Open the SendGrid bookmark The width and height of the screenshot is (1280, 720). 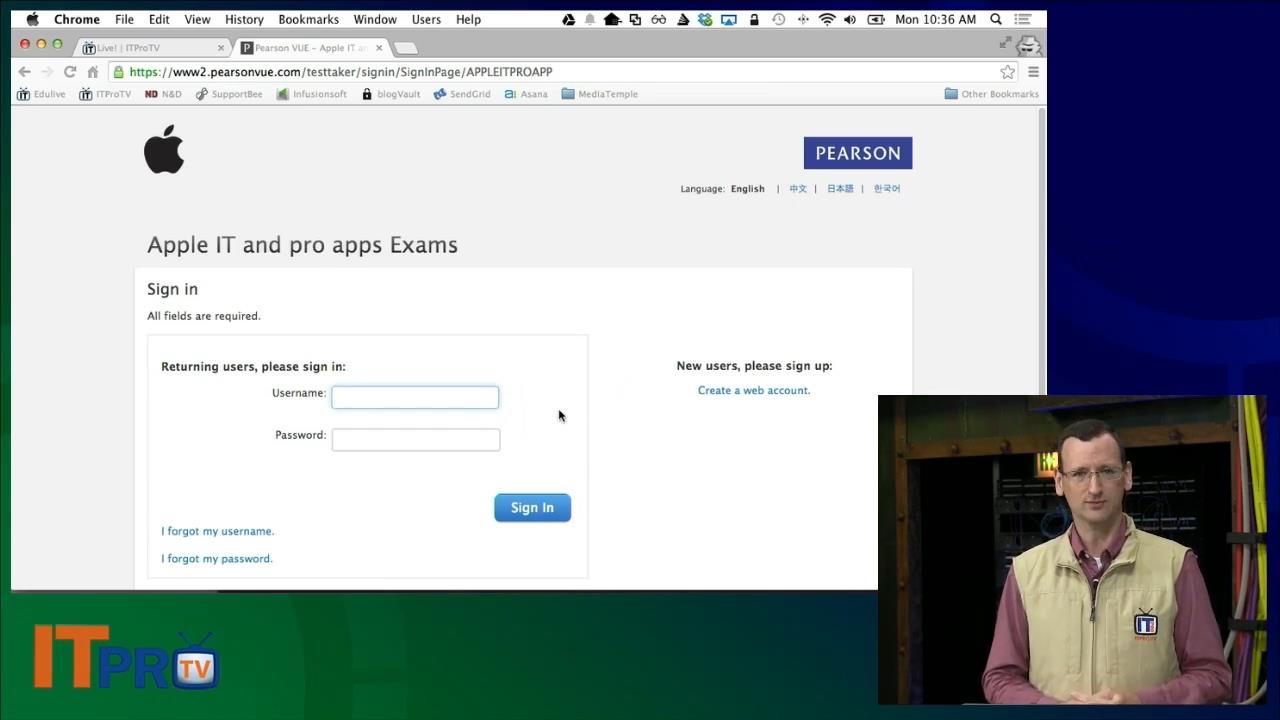(x=462, y=94)
